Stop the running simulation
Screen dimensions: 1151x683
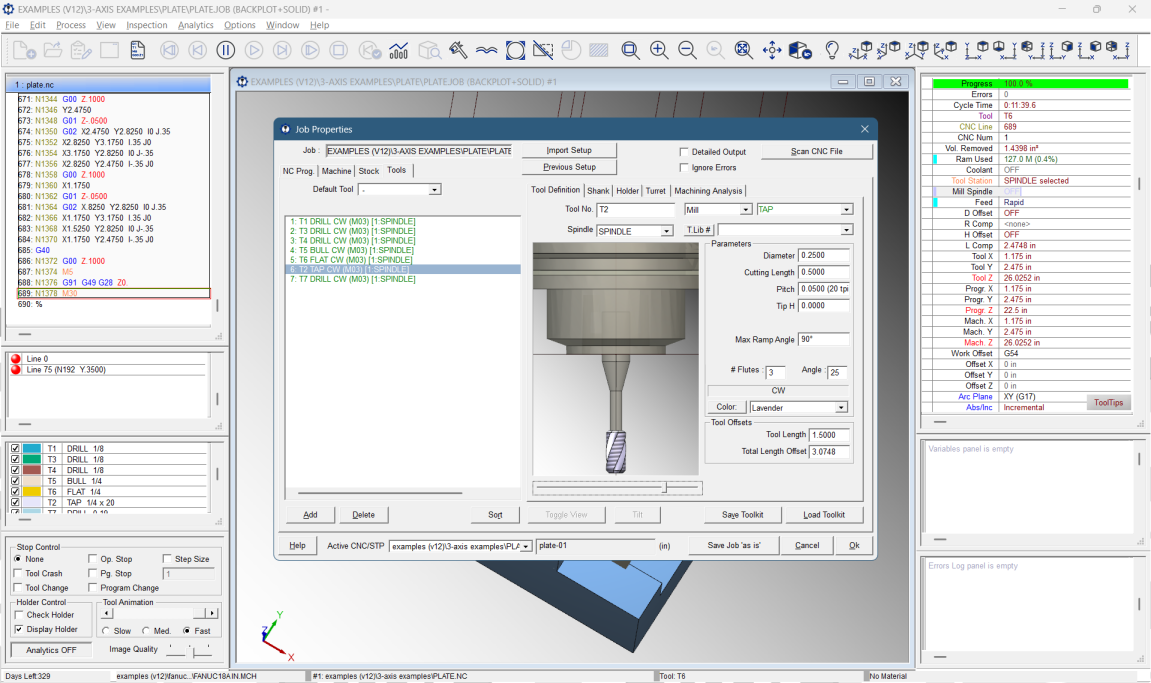pyautogui.click(x=338, y=48)
